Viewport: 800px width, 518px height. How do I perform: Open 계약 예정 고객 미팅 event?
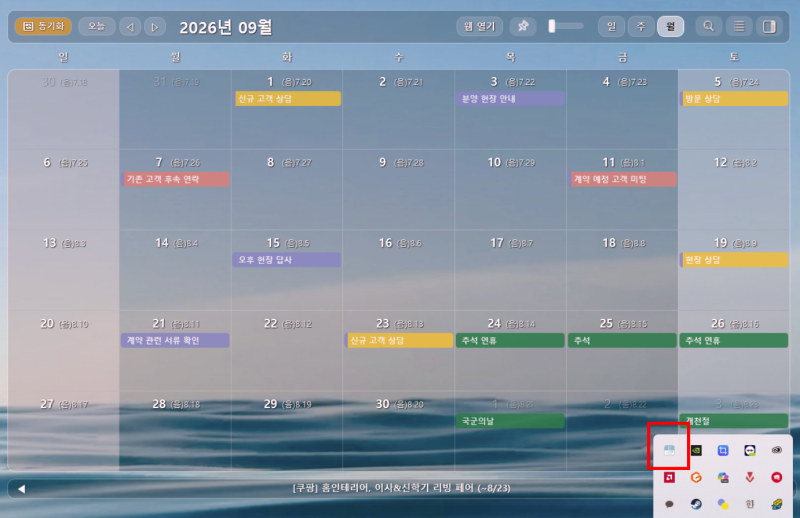pos(623,179)
